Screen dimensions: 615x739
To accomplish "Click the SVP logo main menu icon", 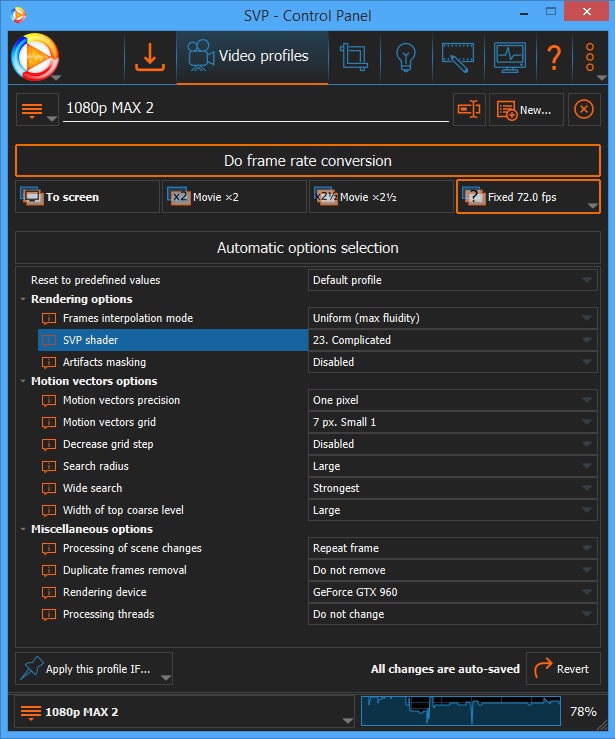I will pyautogui.click(x=35, y=57).
